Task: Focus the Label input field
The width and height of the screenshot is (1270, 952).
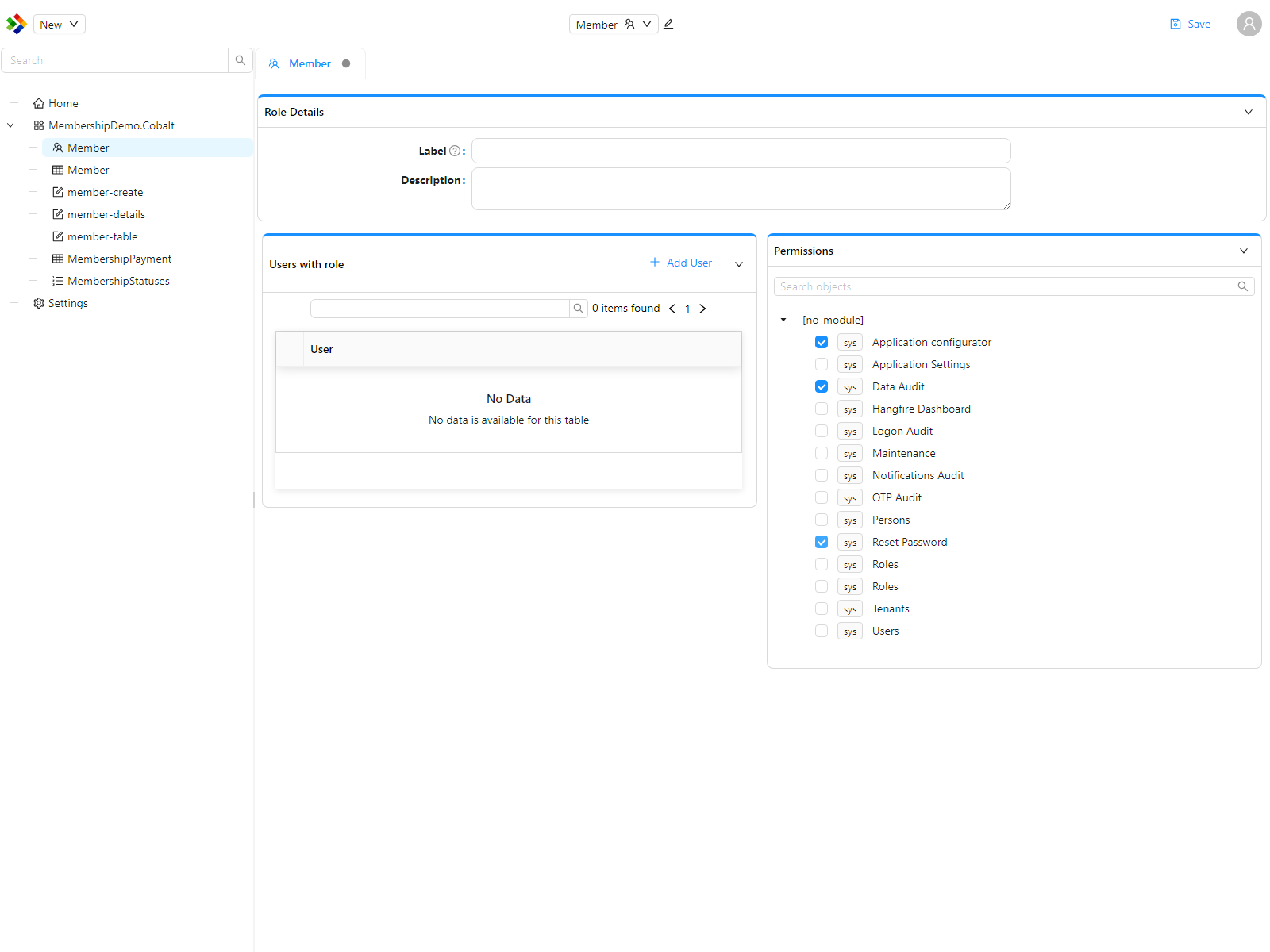Action: [741, 151]
